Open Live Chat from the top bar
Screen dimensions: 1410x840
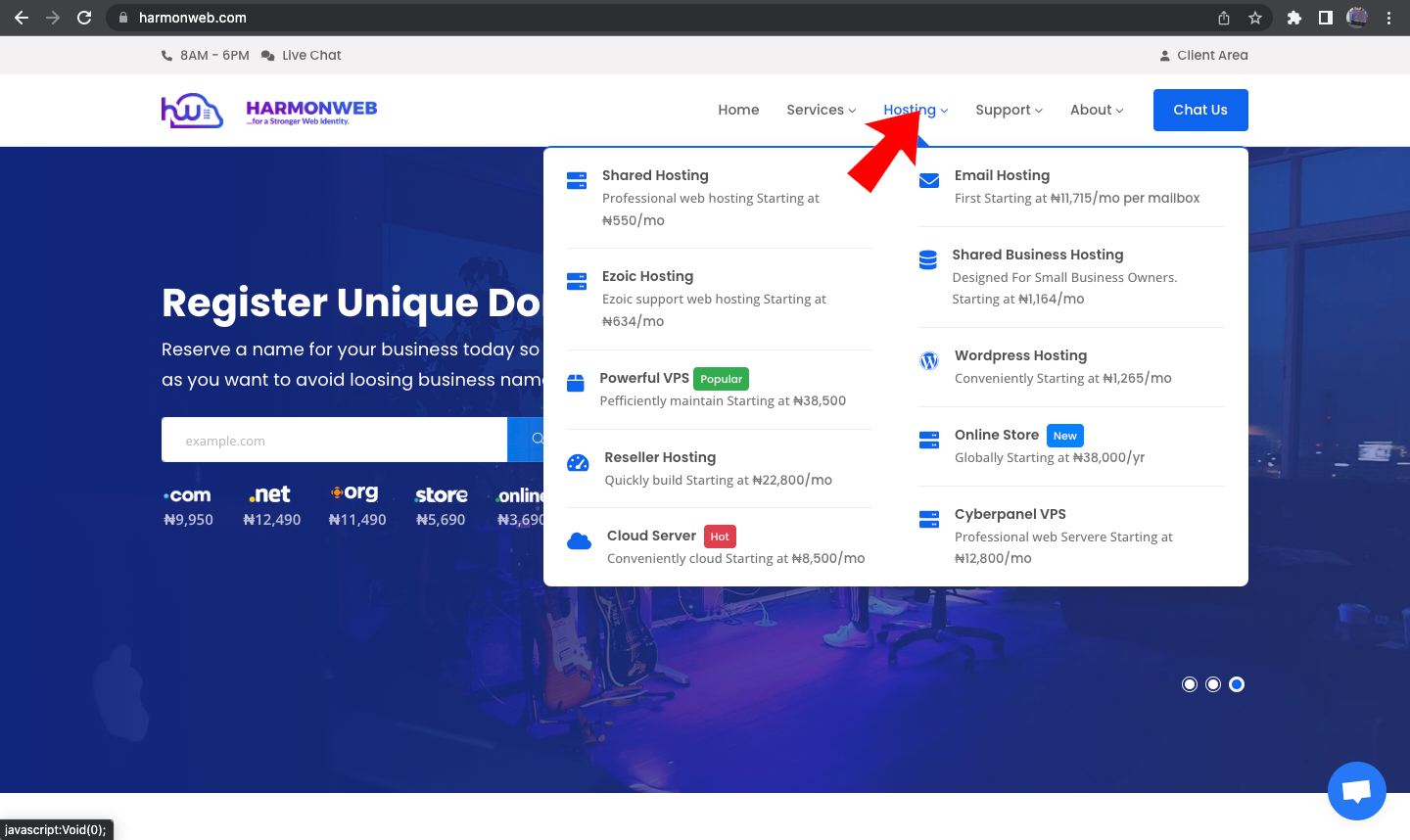pyautogui.click(x=309, y=55)
